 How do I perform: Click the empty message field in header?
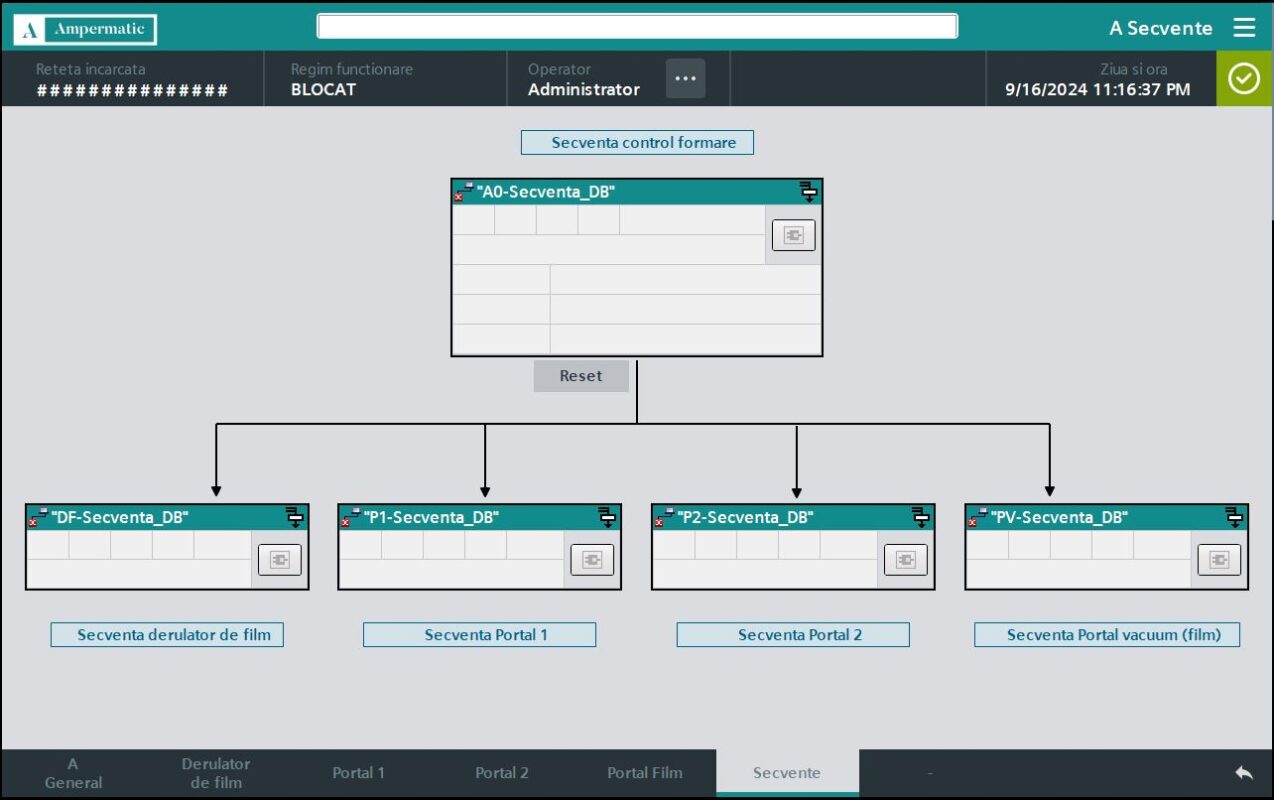click(x=637, y=27)
